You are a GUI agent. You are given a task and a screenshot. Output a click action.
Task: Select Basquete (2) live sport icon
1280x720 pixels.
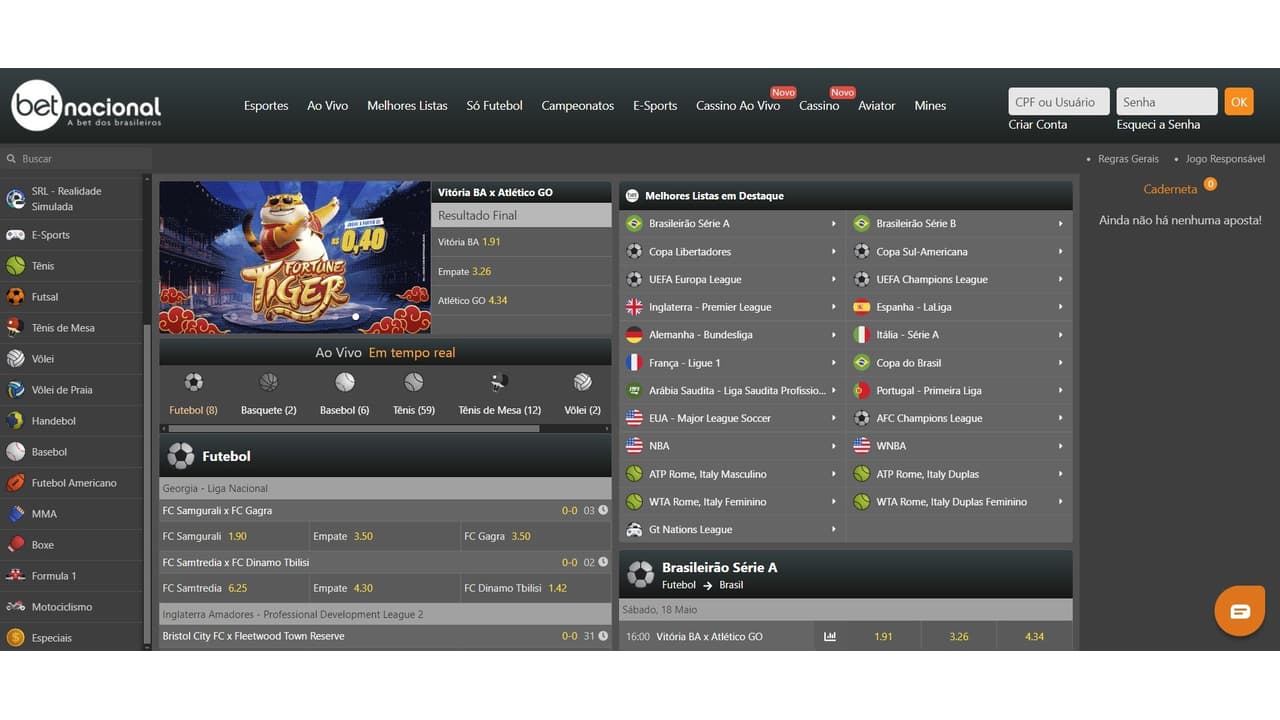(x=269, y=382)
